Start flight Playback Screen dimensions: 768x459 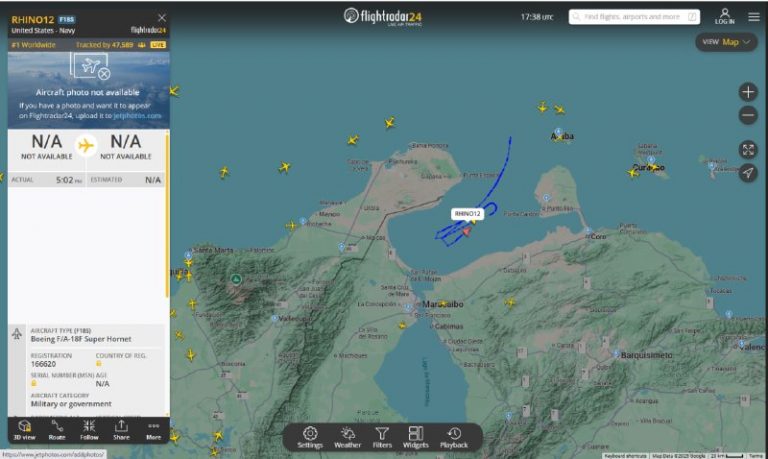[x=454, y=437]
